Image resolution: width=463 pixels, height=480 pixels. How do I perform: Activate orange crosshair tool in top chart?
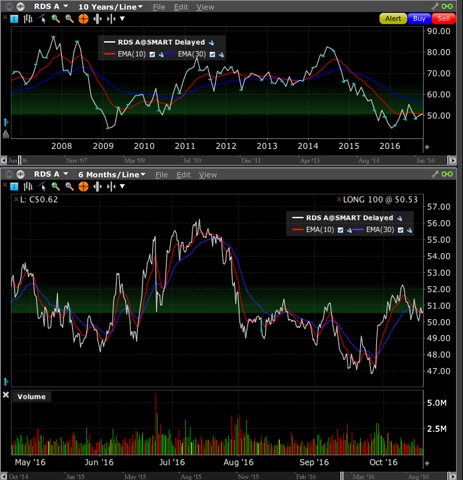pos(83,19)
